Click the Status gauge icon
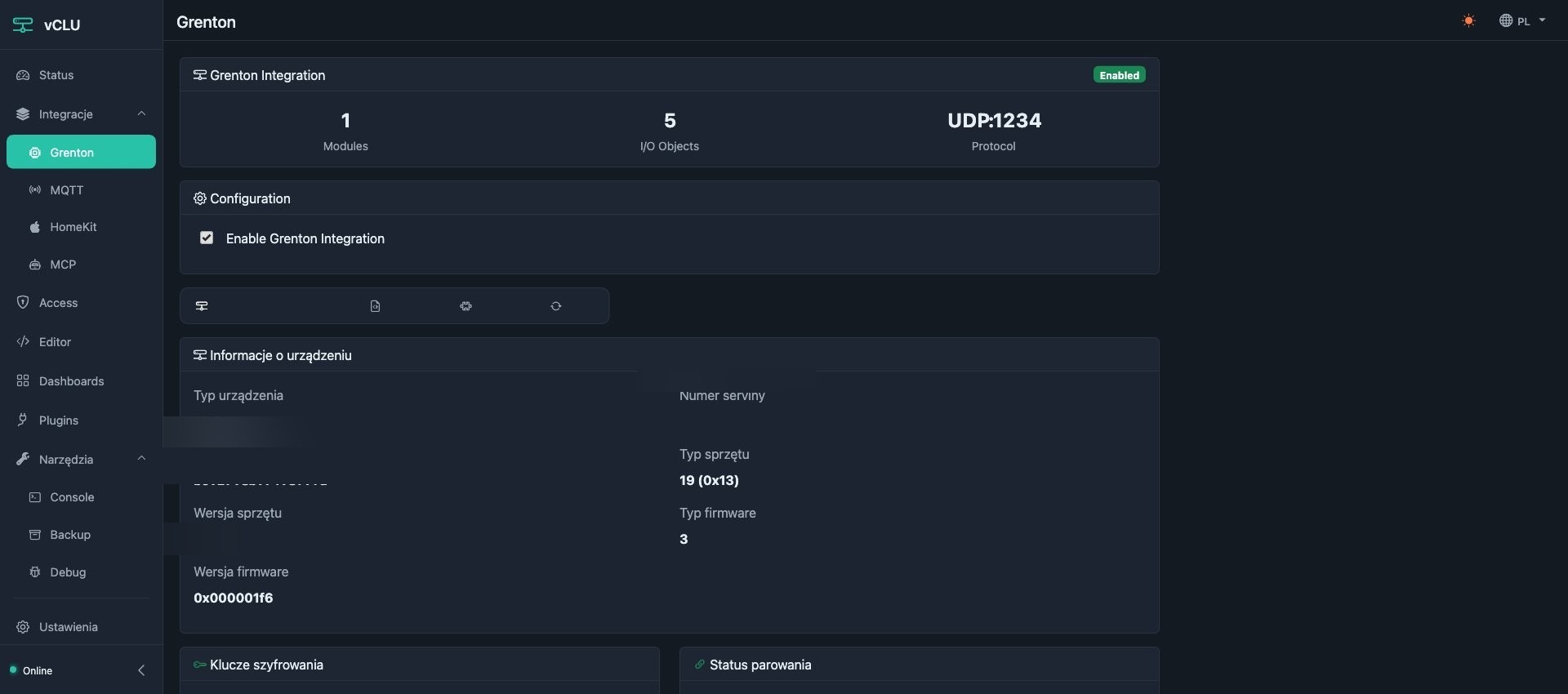 23,75
